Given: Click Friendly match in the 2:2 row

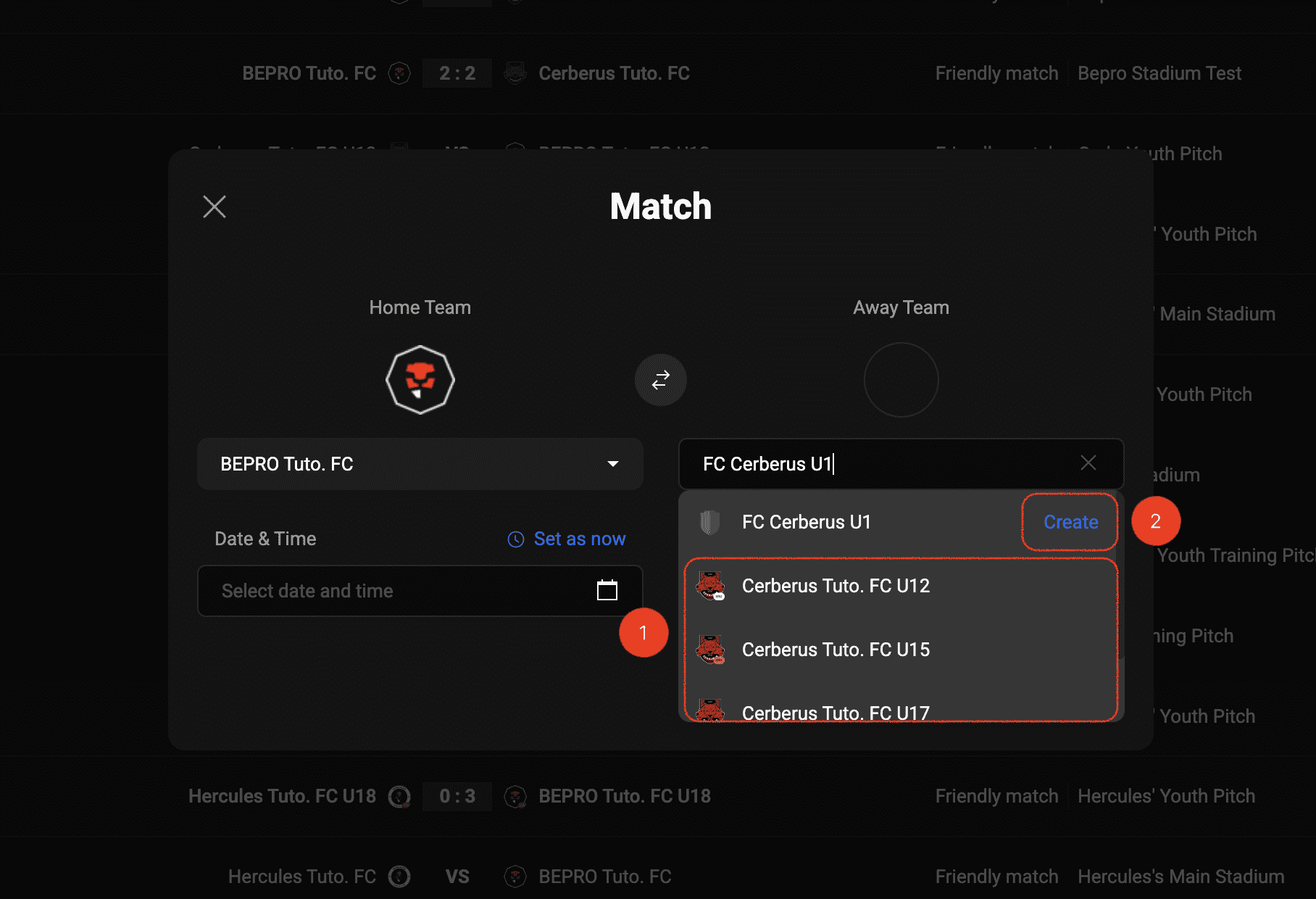Looking at the screenshot, I should click(997, 73).
